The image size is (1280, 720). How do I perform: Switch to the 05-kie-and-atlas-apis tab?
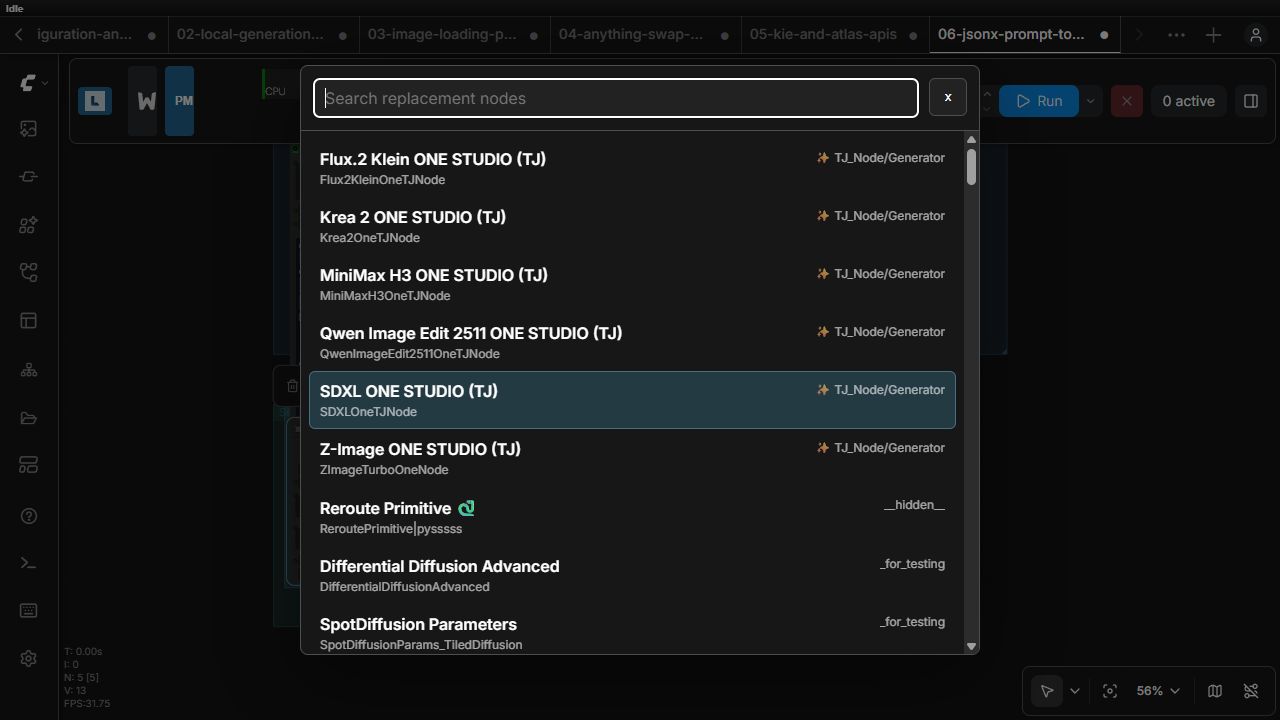tap(834, 34)
